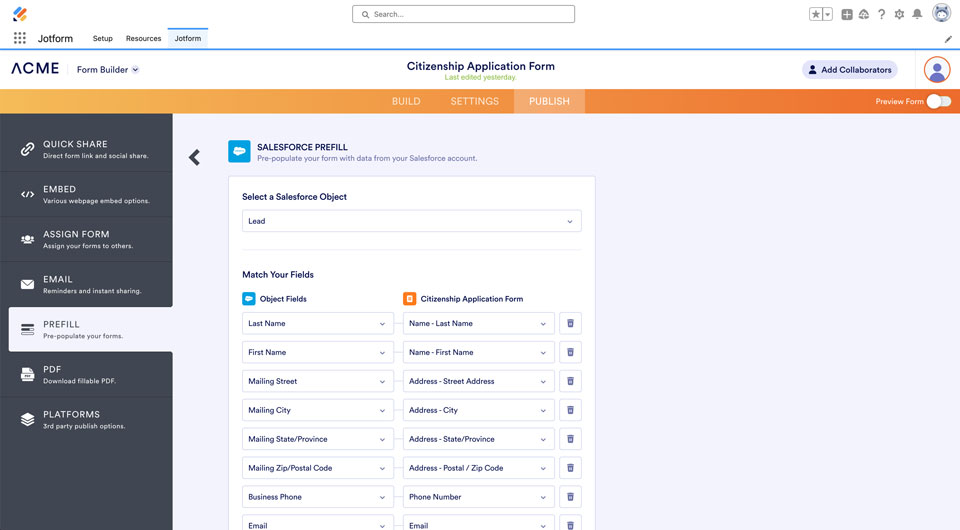This screenshot has width=960, height=530.
Task: Go back with the left chevron arrow
Action: click(194, 157)
